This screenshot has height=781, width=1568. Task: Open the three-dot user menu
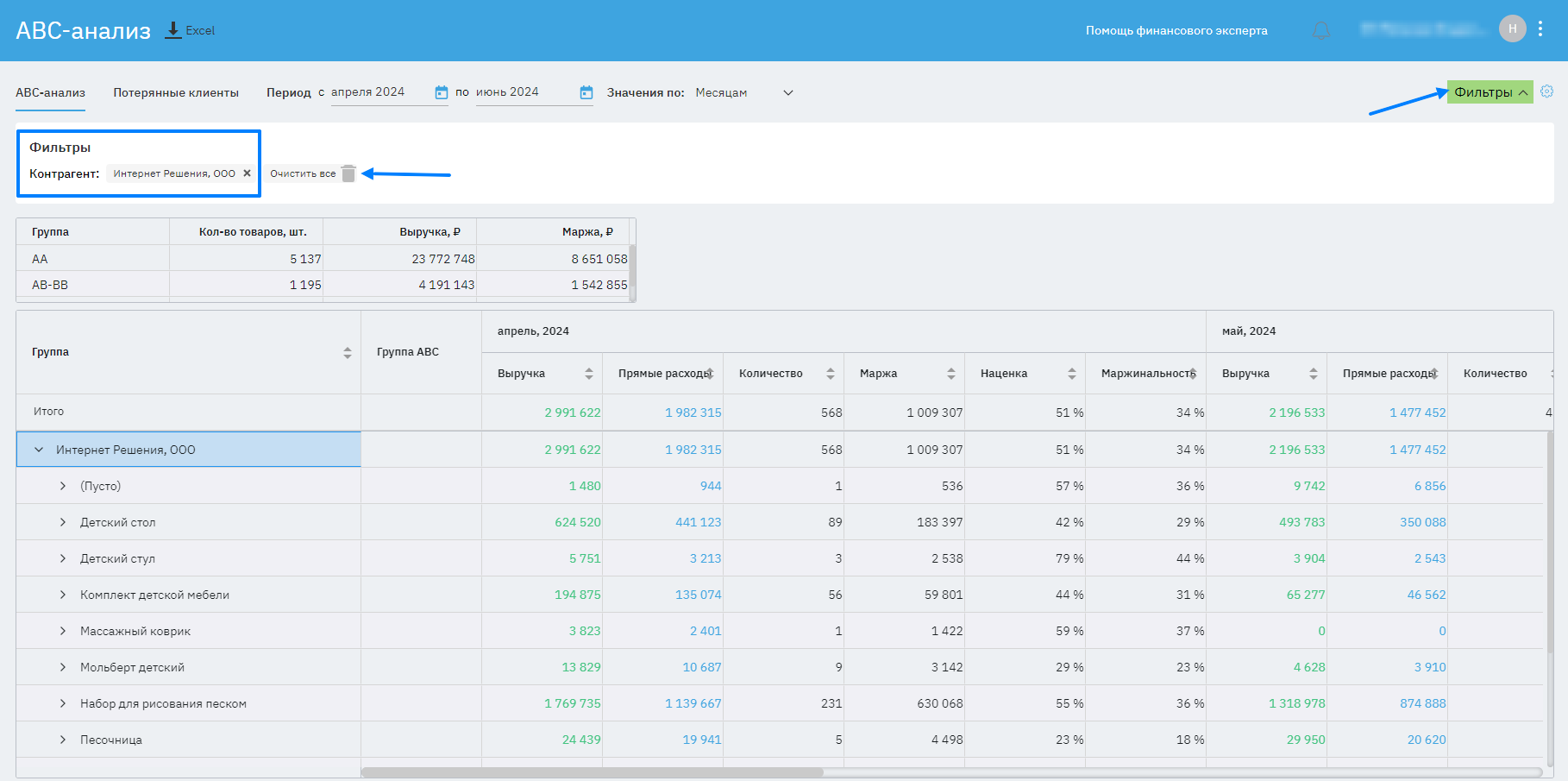[x=1540, y=29]
